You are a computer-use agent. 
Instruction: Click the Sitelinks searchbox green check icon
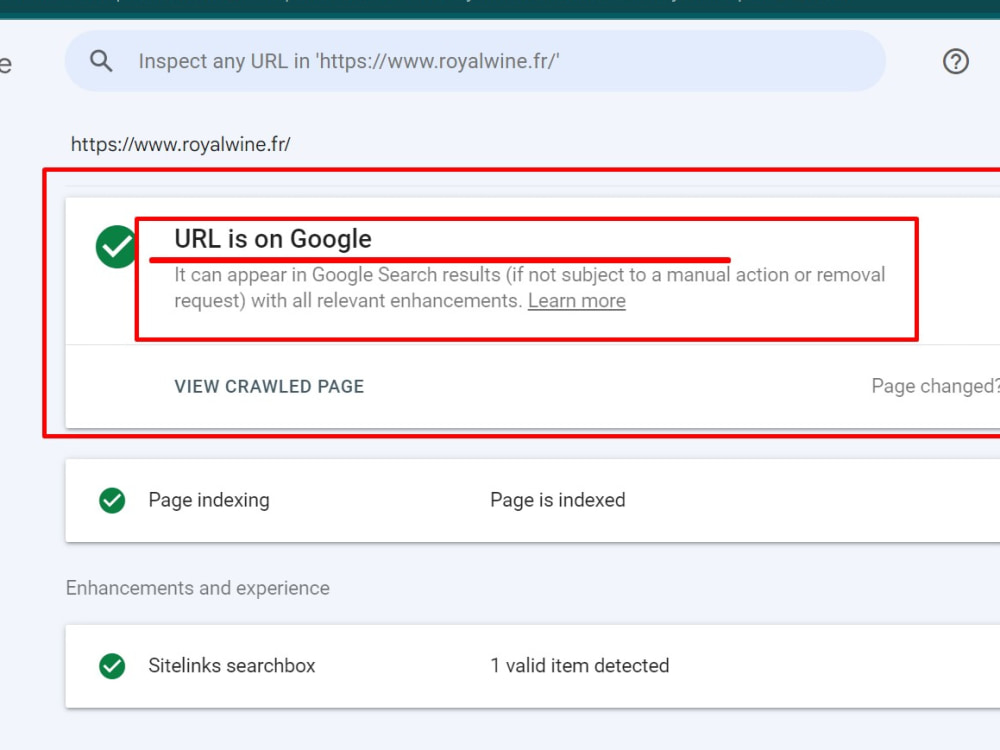click(x=112, y=666)
